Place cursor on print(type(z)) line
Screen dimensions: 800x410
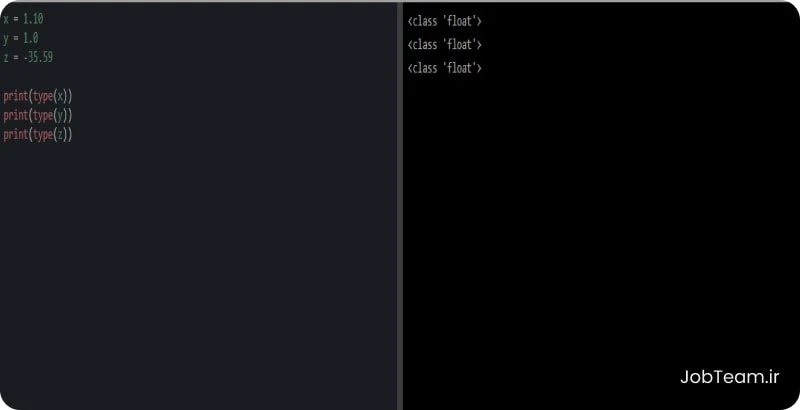click(x=38, y=135)
